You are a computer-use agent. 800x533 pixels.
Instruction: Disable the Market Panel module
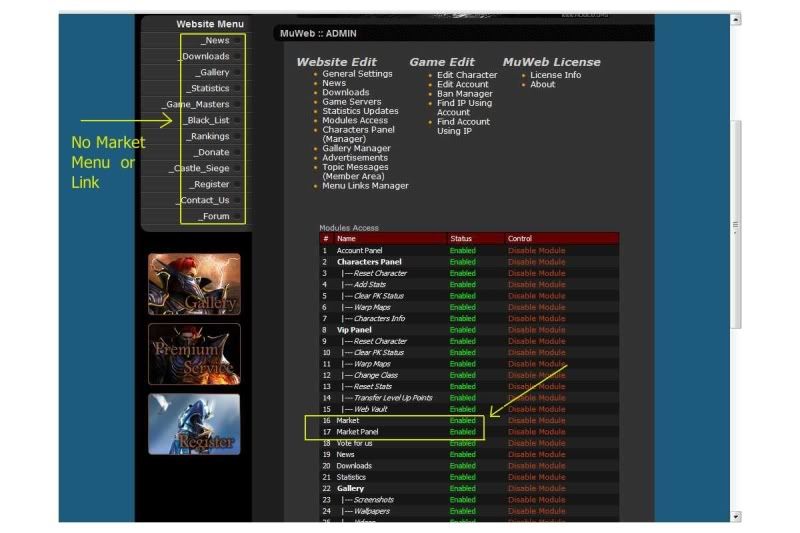536,432
